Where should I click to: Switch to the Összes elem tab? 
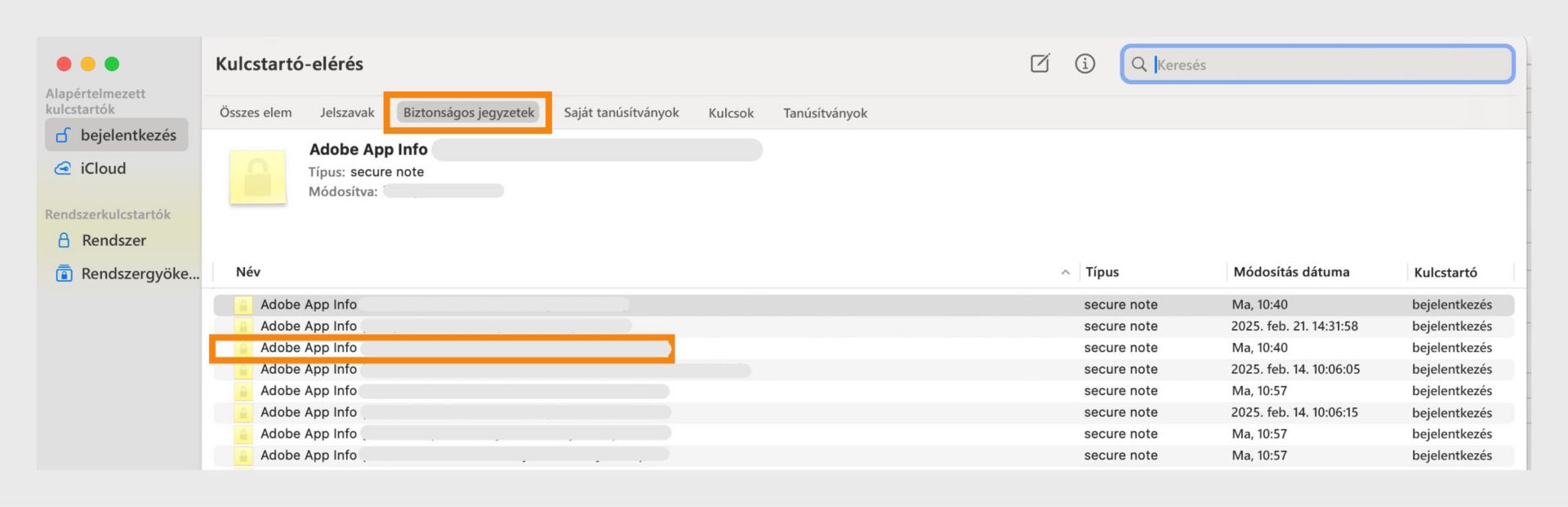click(256, 113)
